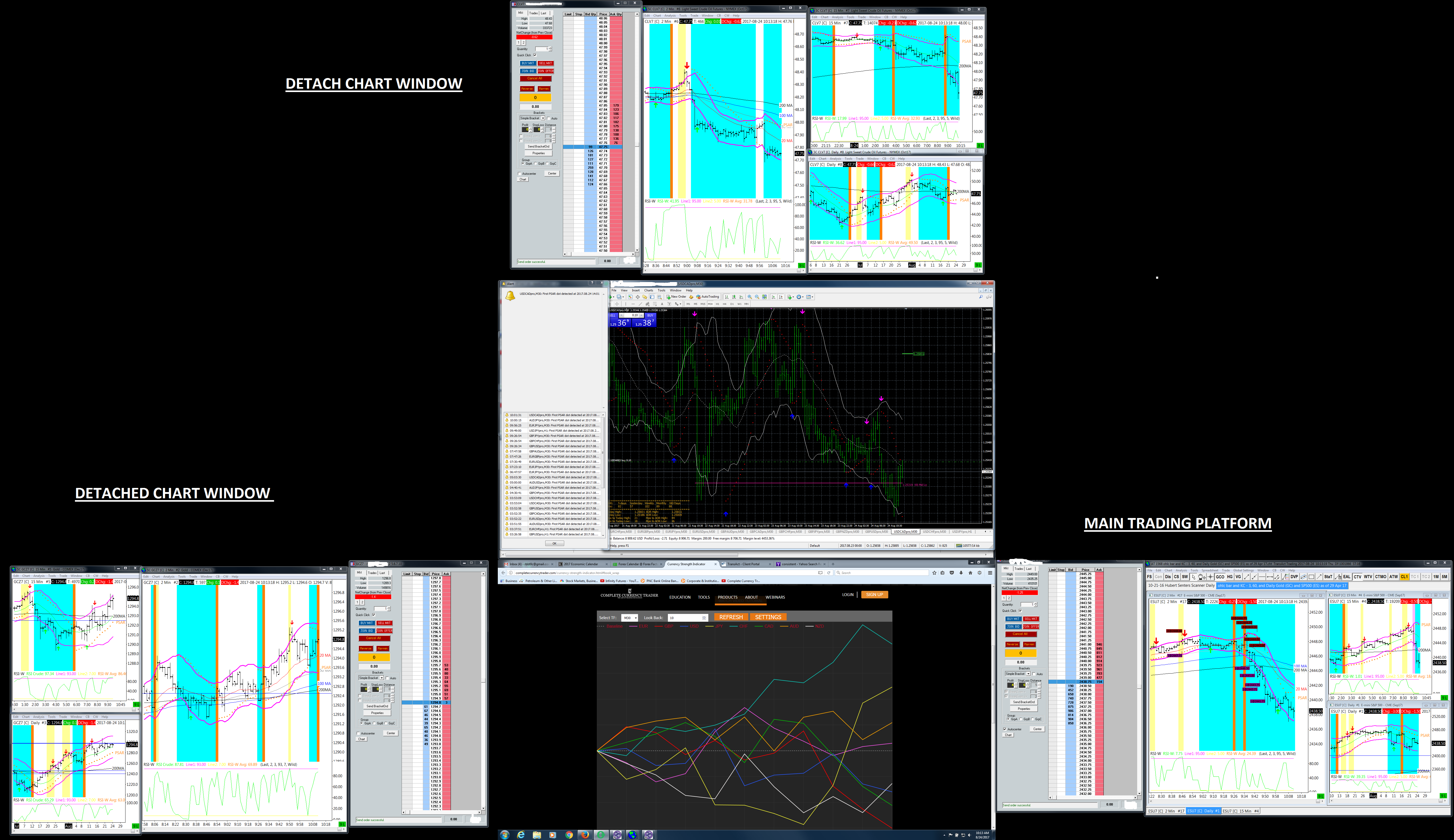
Task: Open the MetaTrader templates dropdown arrow
Action: pyautogui.click(x=813, y=297)
